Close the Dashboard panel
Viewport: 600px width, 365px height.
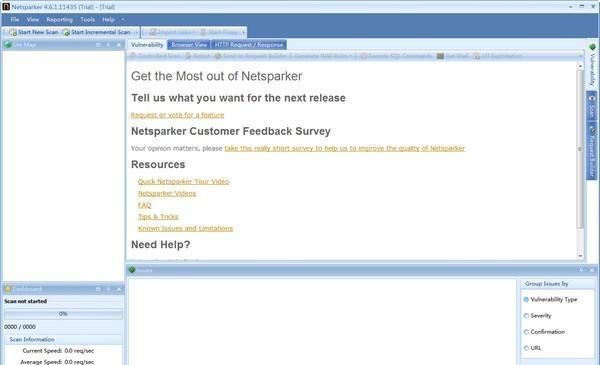pos(119,289)
